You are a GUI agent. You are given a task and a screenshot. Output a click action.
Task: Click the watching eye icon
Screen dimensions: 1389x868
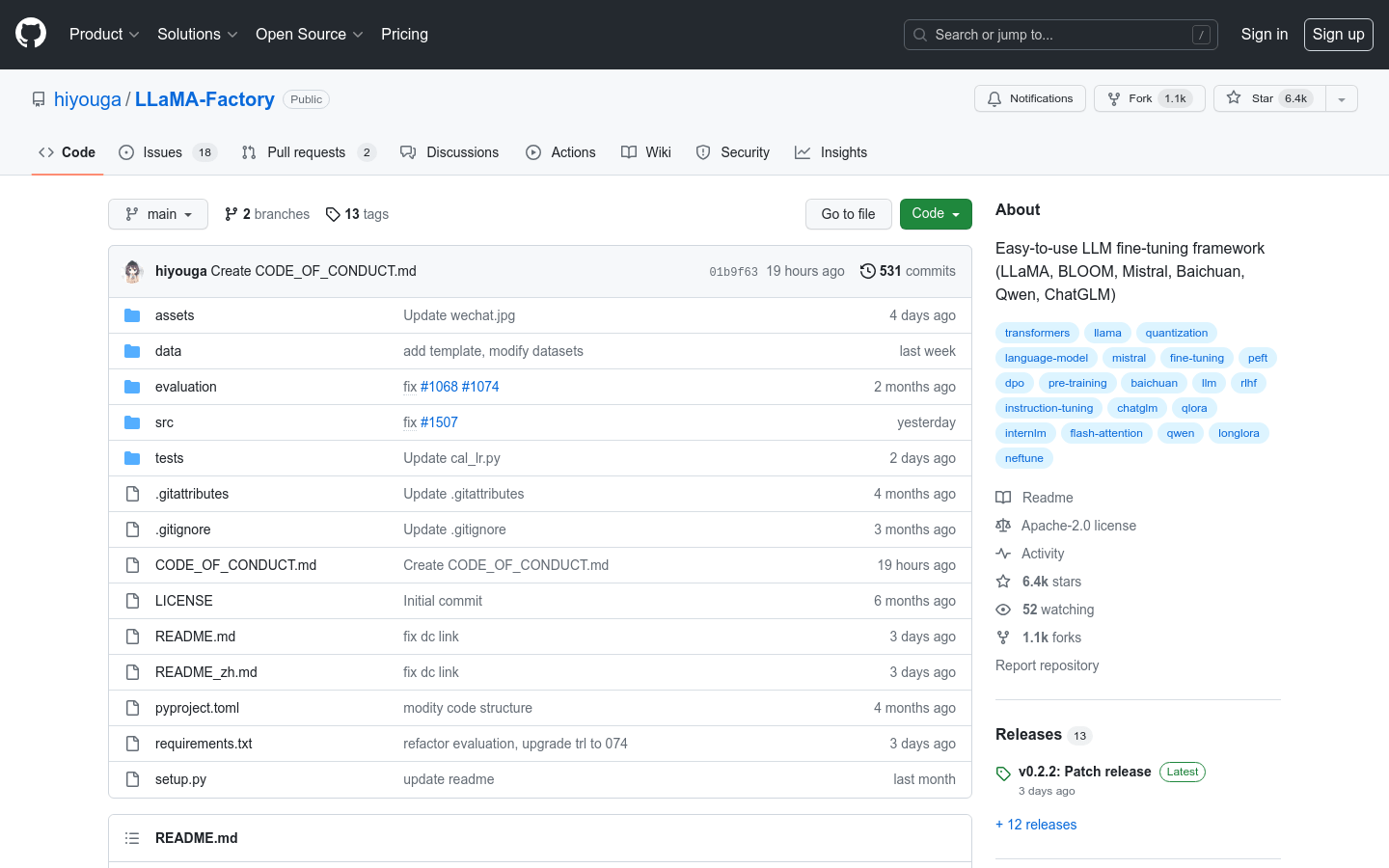click(1003, 610)
